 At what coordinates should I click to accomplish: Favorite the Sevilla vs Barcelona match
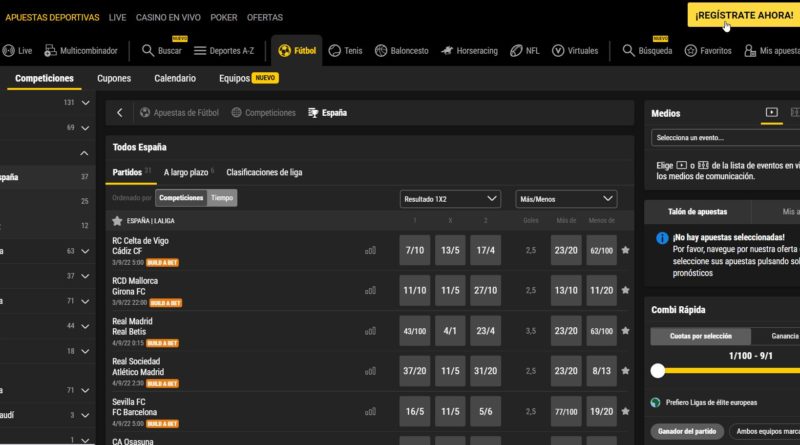pyautogui.click(x=626, y=411)
